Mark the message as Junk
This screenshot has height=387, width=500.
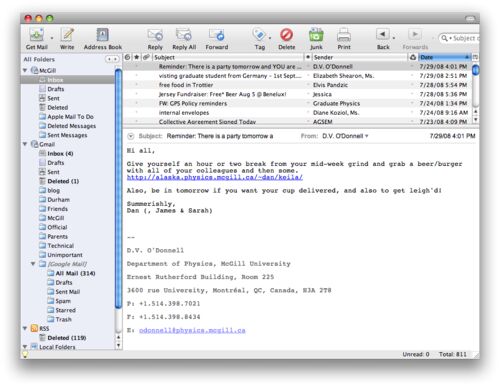(x=316, y=39)
